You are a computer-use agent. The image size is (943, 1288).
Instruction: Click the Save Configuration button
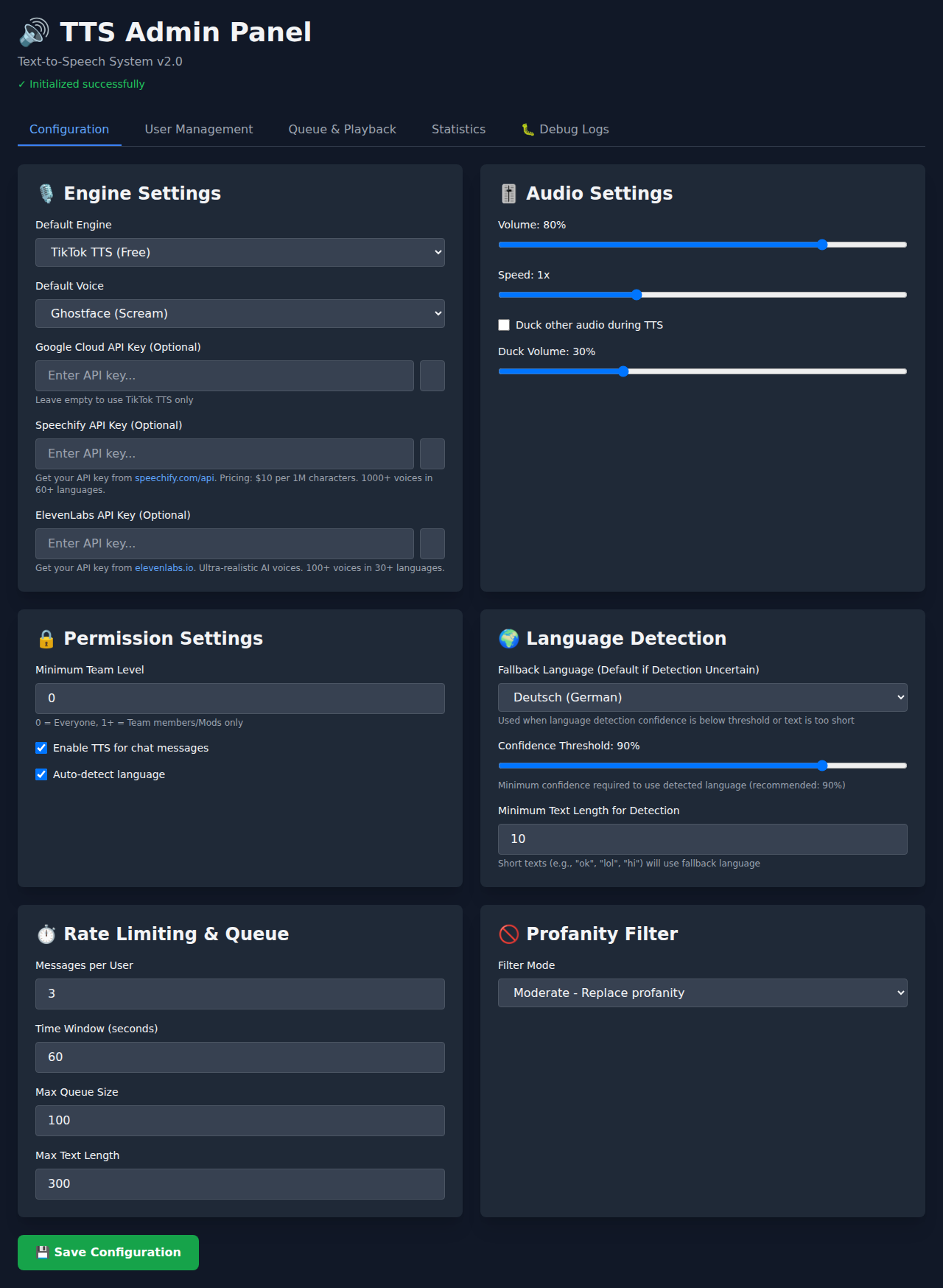tap(108, 1252)
